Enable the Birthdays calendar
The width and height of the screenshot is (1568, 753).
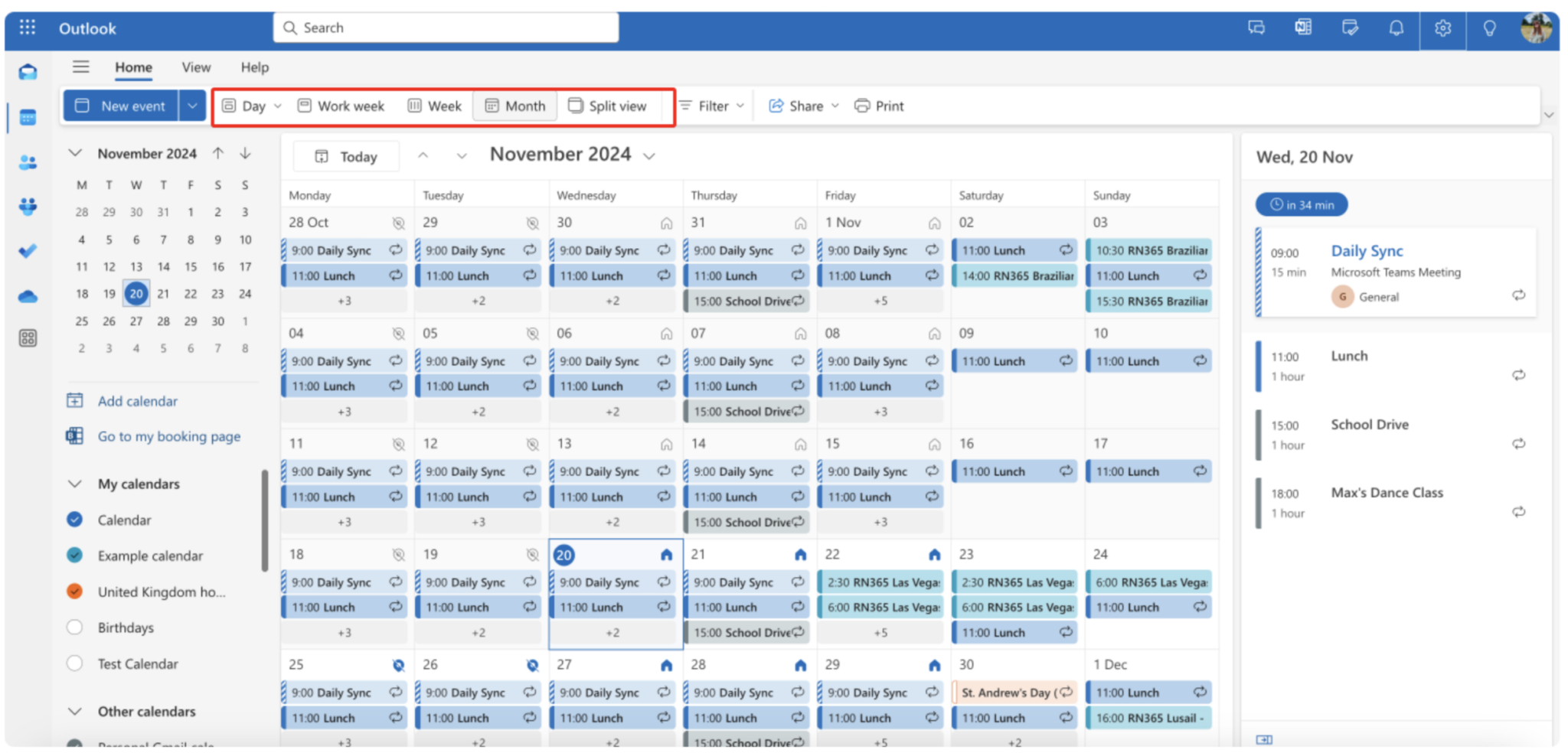[75, 627]
